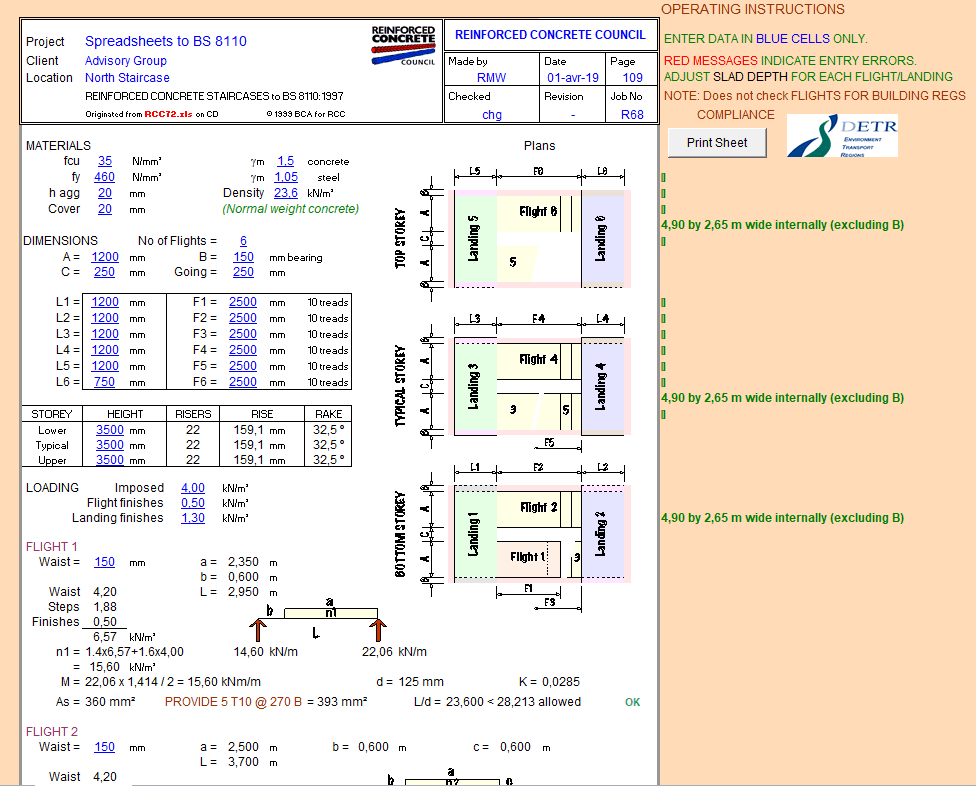Click the Print Sheet button
The height and width of the screenshot is (786, 976).
[716, 143]
